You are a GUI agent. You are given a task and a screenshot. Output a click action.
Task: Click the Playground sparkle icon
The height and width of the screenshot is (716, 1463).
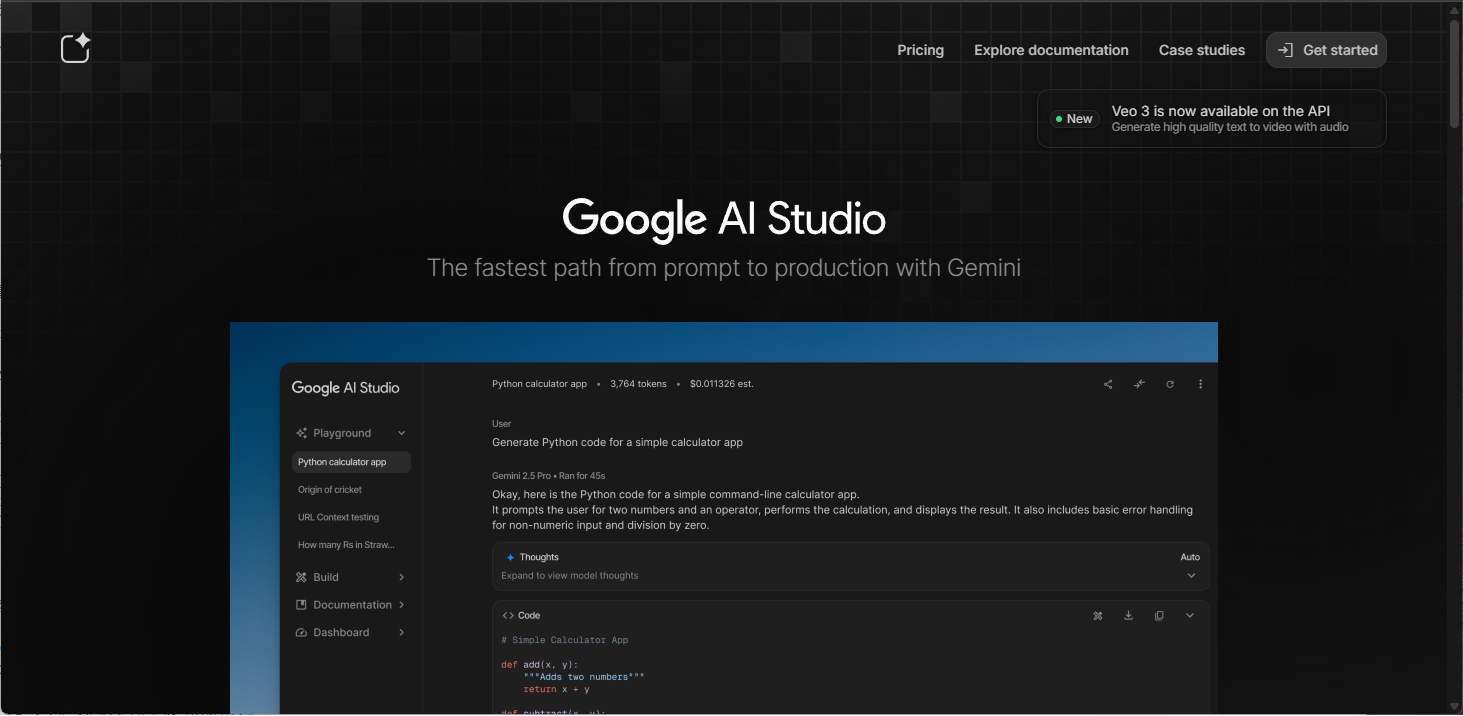click(x=302, y=433)
